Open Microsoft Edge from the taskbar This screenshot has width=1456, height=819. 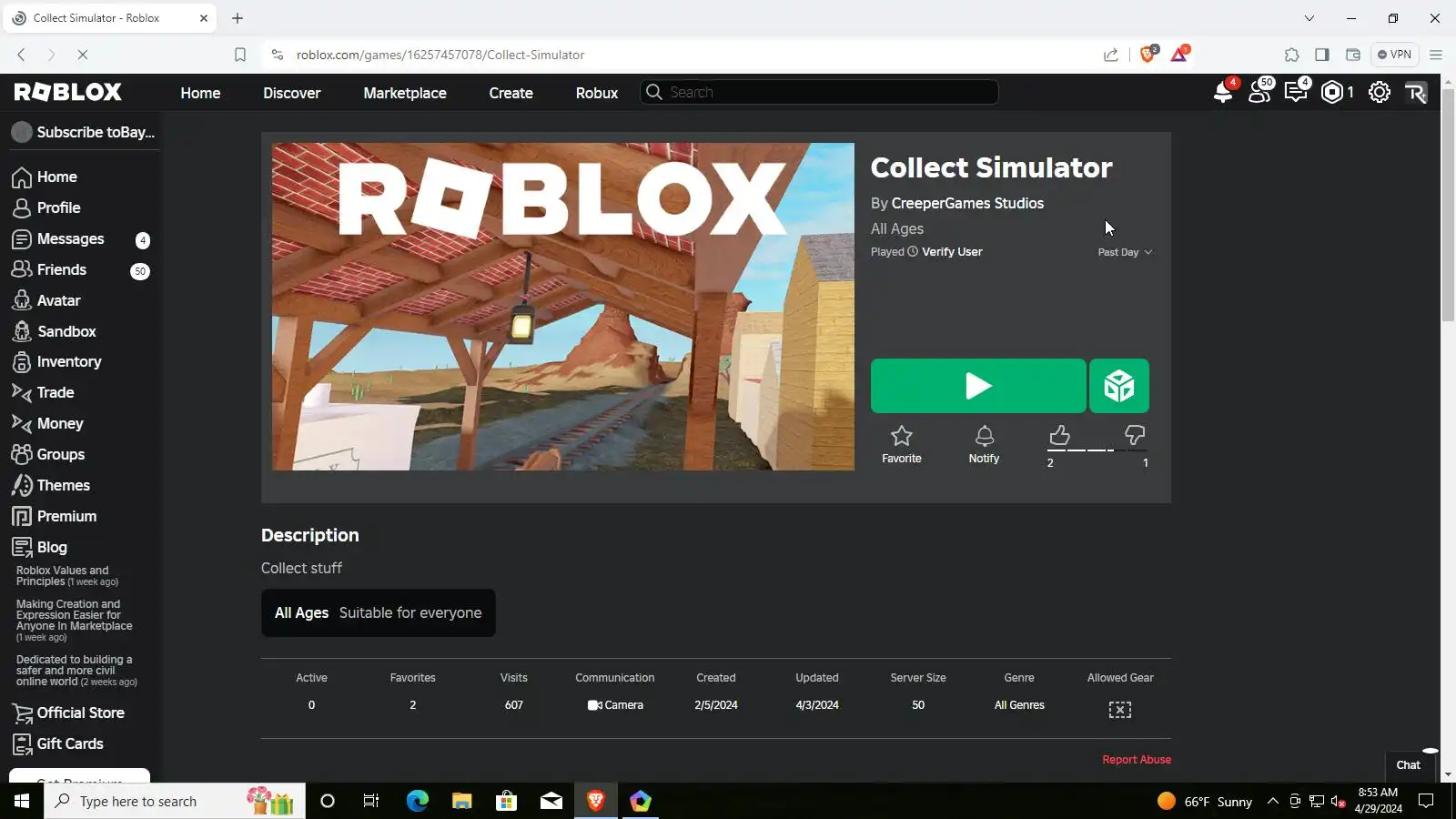418,801
